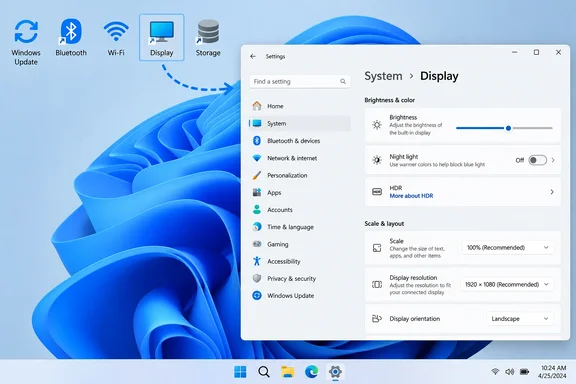Select Personalization label in sidebar
The image size is (576, 384).
click(x=287, y=175)
